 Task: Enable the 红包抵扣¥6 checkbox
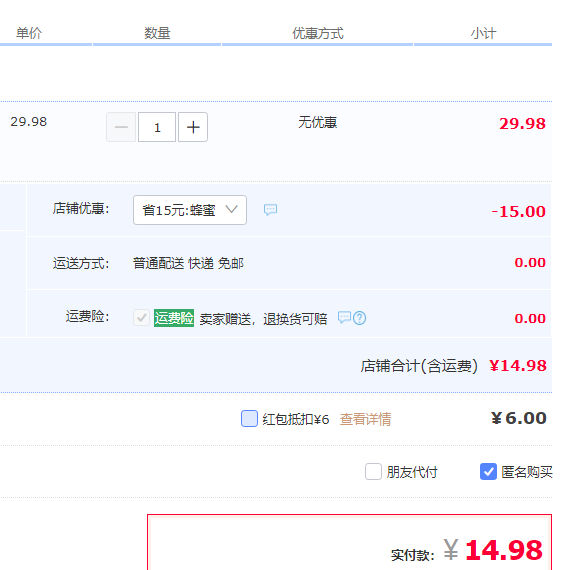249,419
